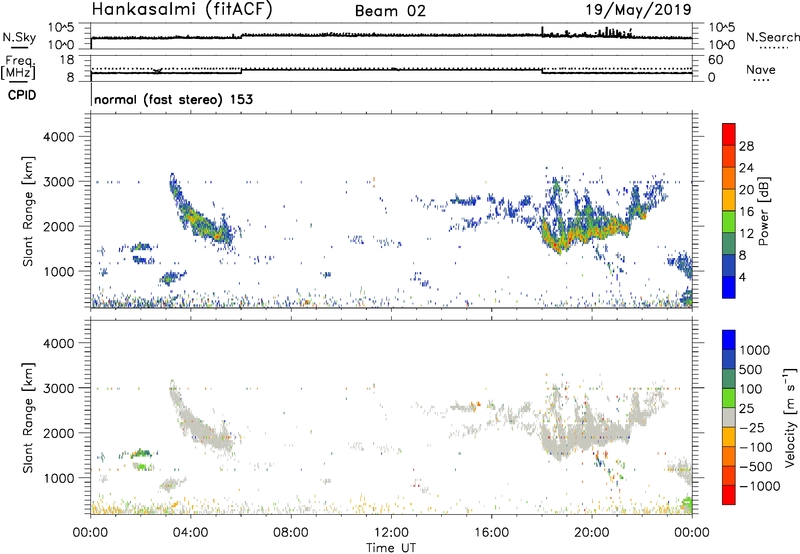Click the blue bottom segment of power colorbar
This screenshot has height=554, width=800.
[729, 287]
